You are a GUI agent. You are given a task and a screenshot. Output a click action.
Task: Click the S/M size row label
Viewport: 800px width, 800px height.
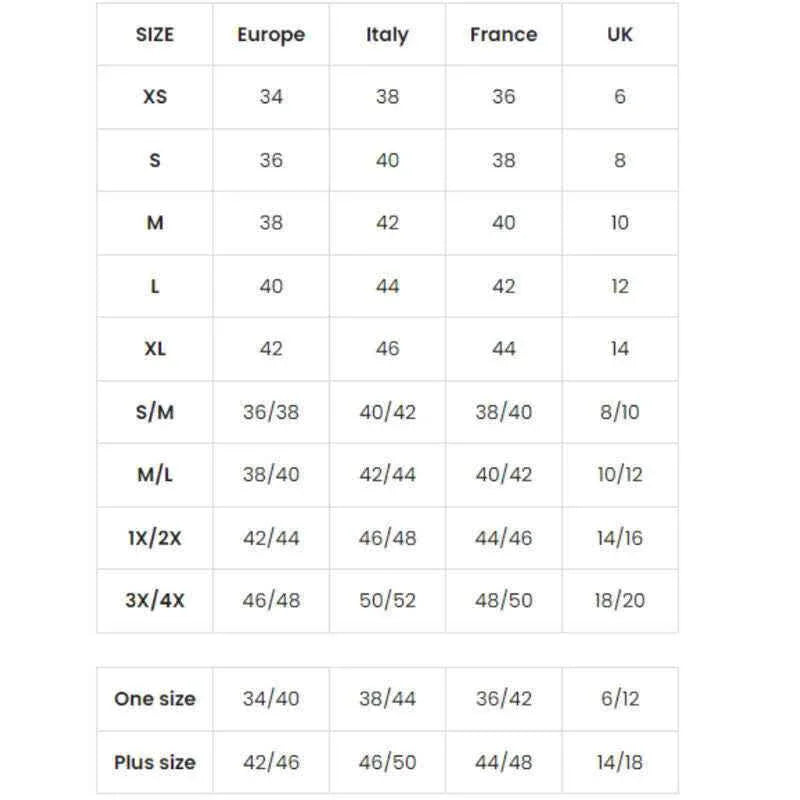click(155, 412)
